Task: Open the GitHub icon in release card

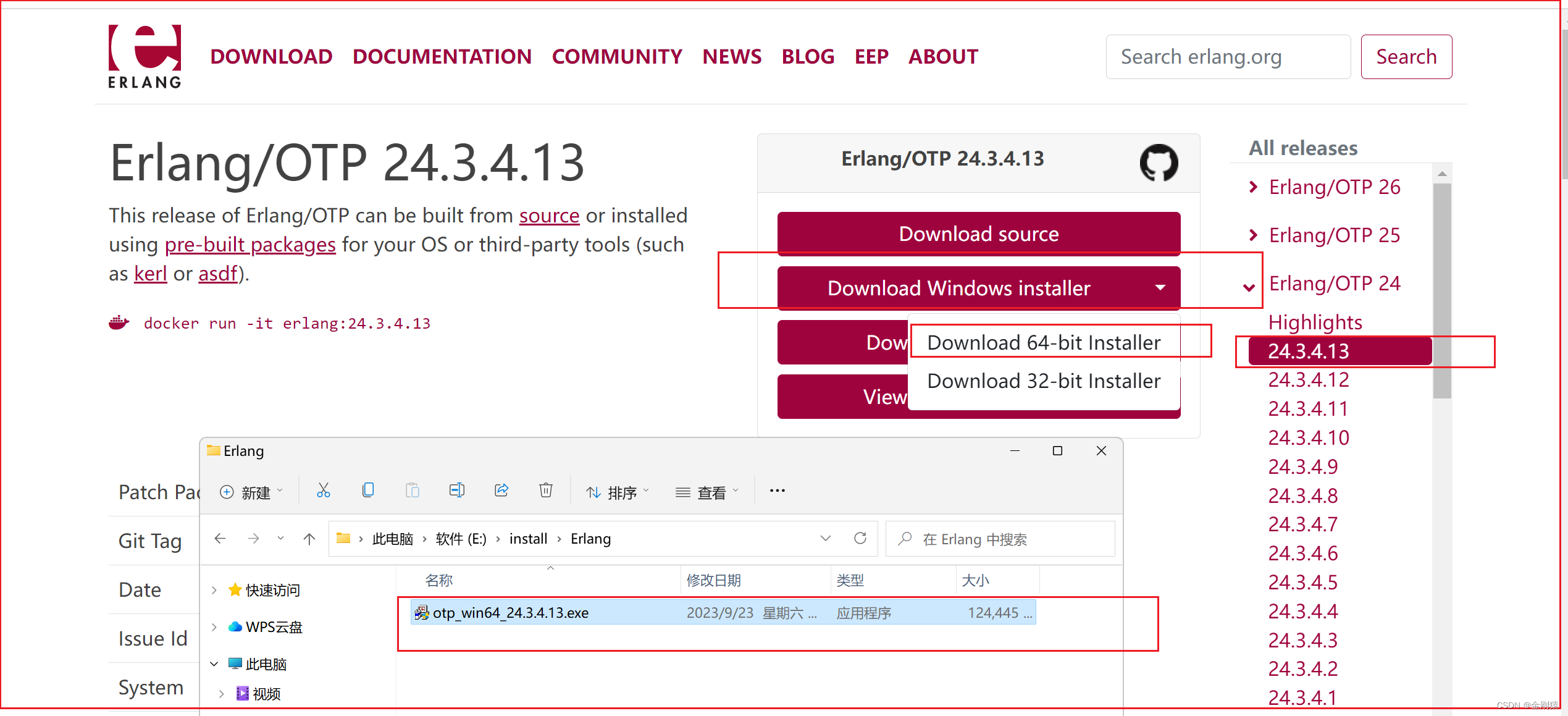Action: click(1159, 162)
